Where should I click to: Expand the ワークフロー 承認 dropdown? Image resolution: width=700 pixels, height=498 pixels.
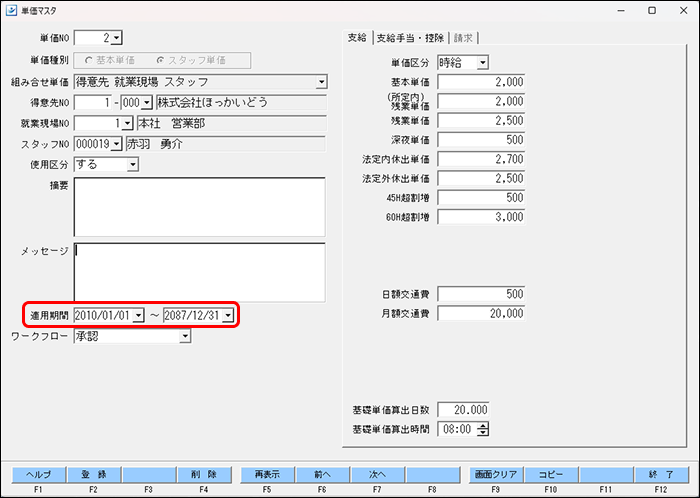tap(185, 336)
